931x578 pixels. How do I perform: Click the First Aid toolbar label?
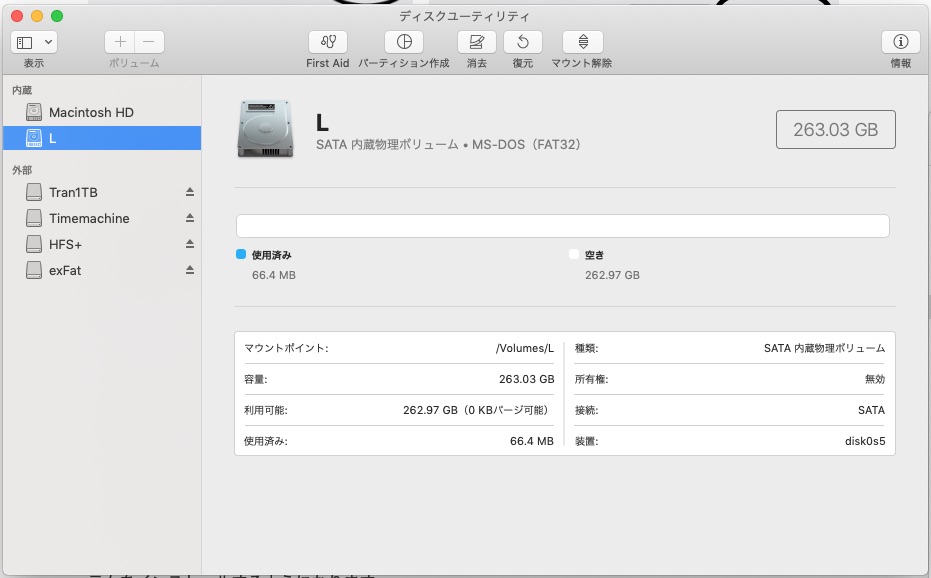point(328,63)
